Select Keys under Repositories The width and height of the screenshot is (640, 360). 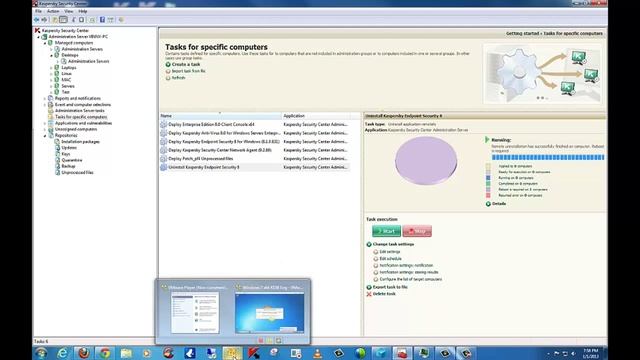66,154
